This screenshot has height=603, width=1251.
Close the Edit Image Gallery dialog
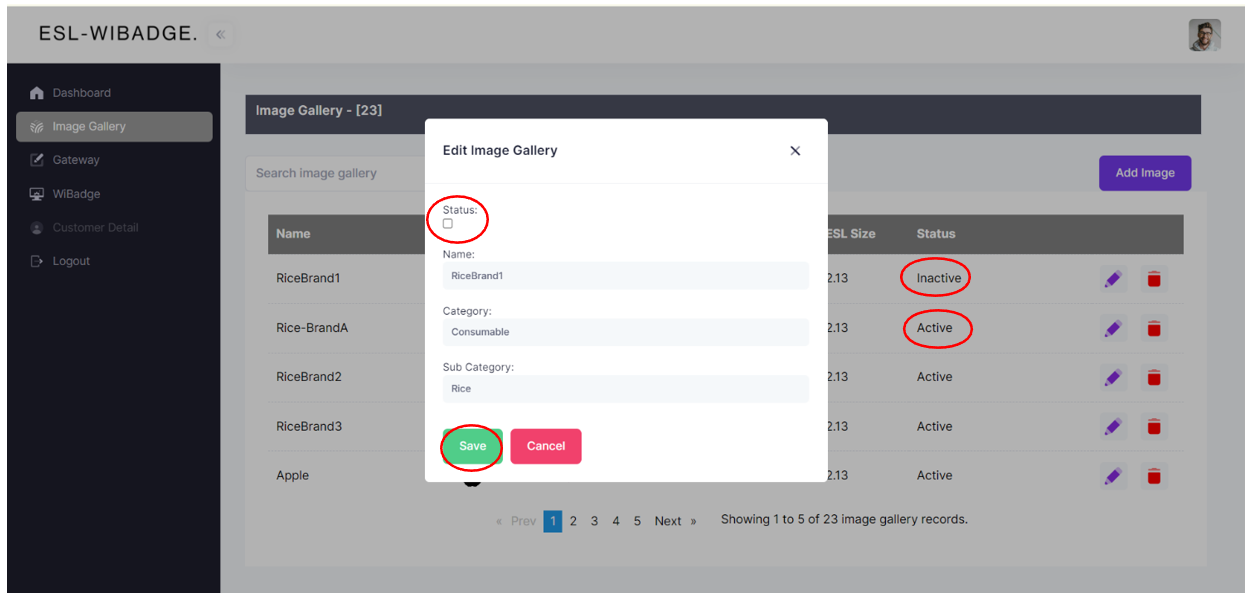[x=795, y=151]
